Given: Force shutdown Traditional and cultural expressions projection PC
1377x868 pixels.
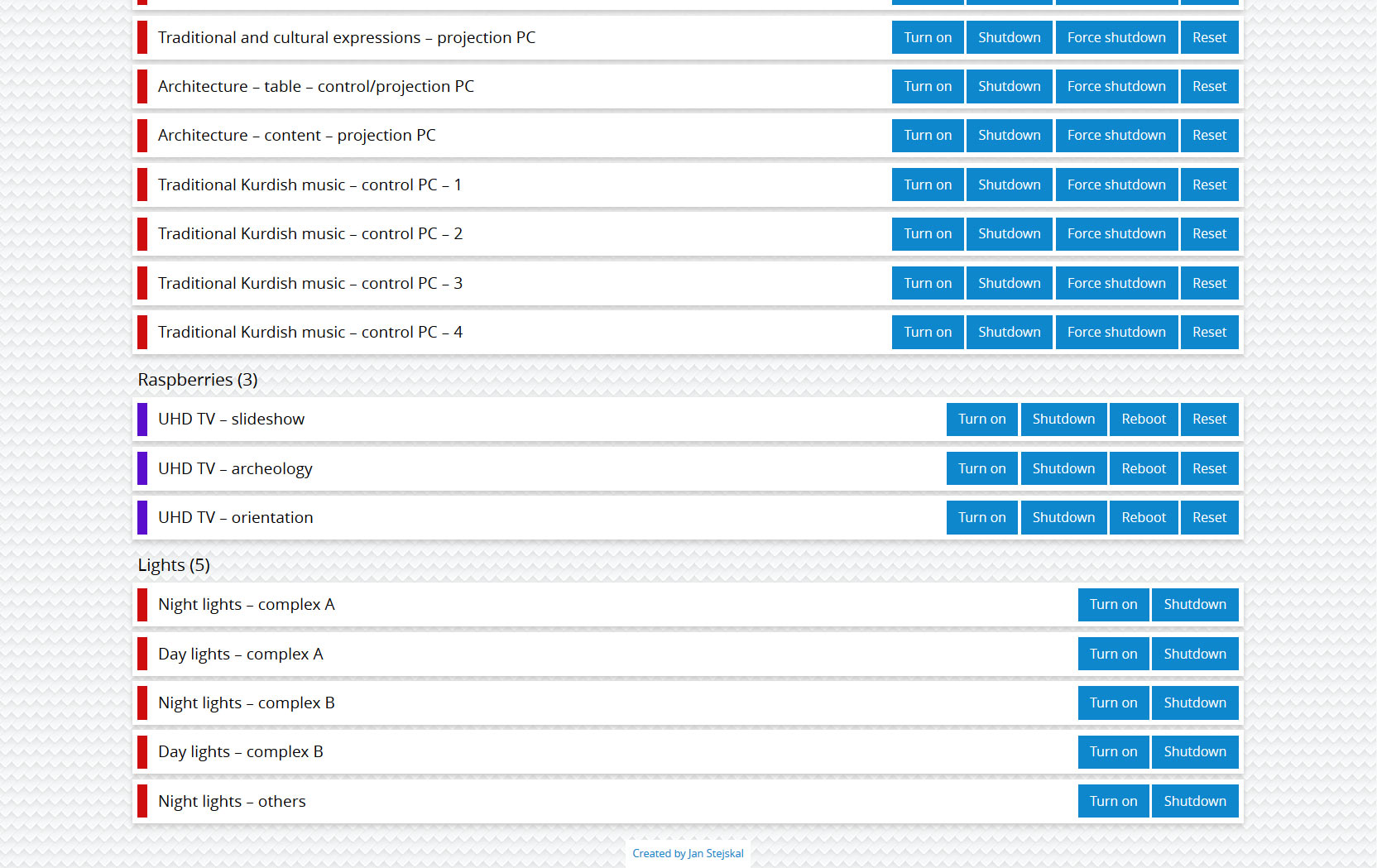Looking at the screenshot, I should click(1116, 37).
